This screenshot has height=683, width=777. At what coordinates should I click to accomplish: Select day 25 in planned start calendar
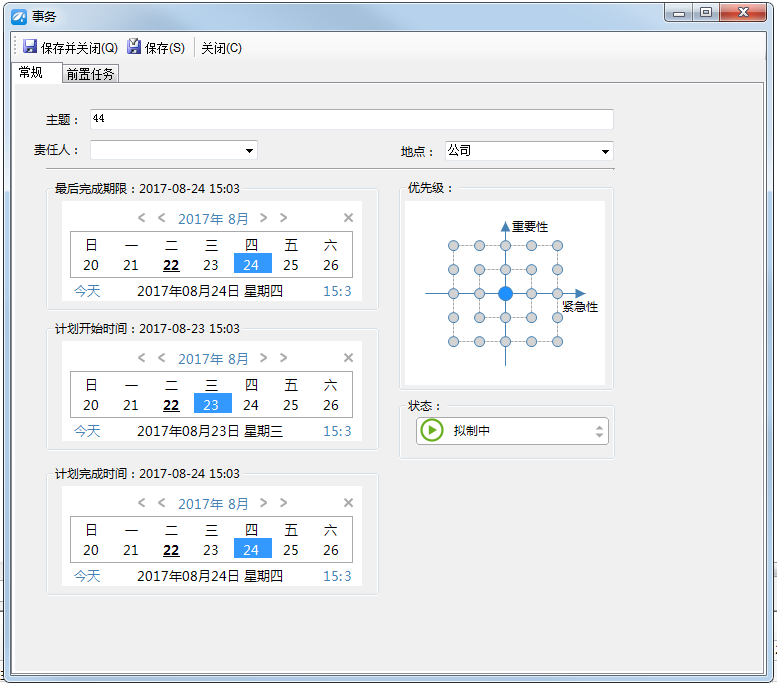click(x=291, y=405)
